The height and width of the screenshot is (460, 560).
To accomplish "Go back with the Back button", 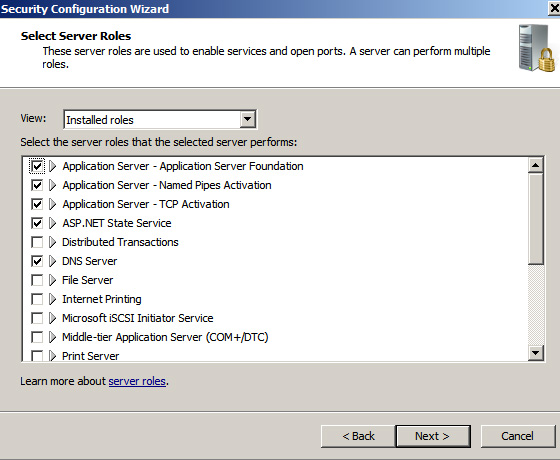I will [358, 436].
